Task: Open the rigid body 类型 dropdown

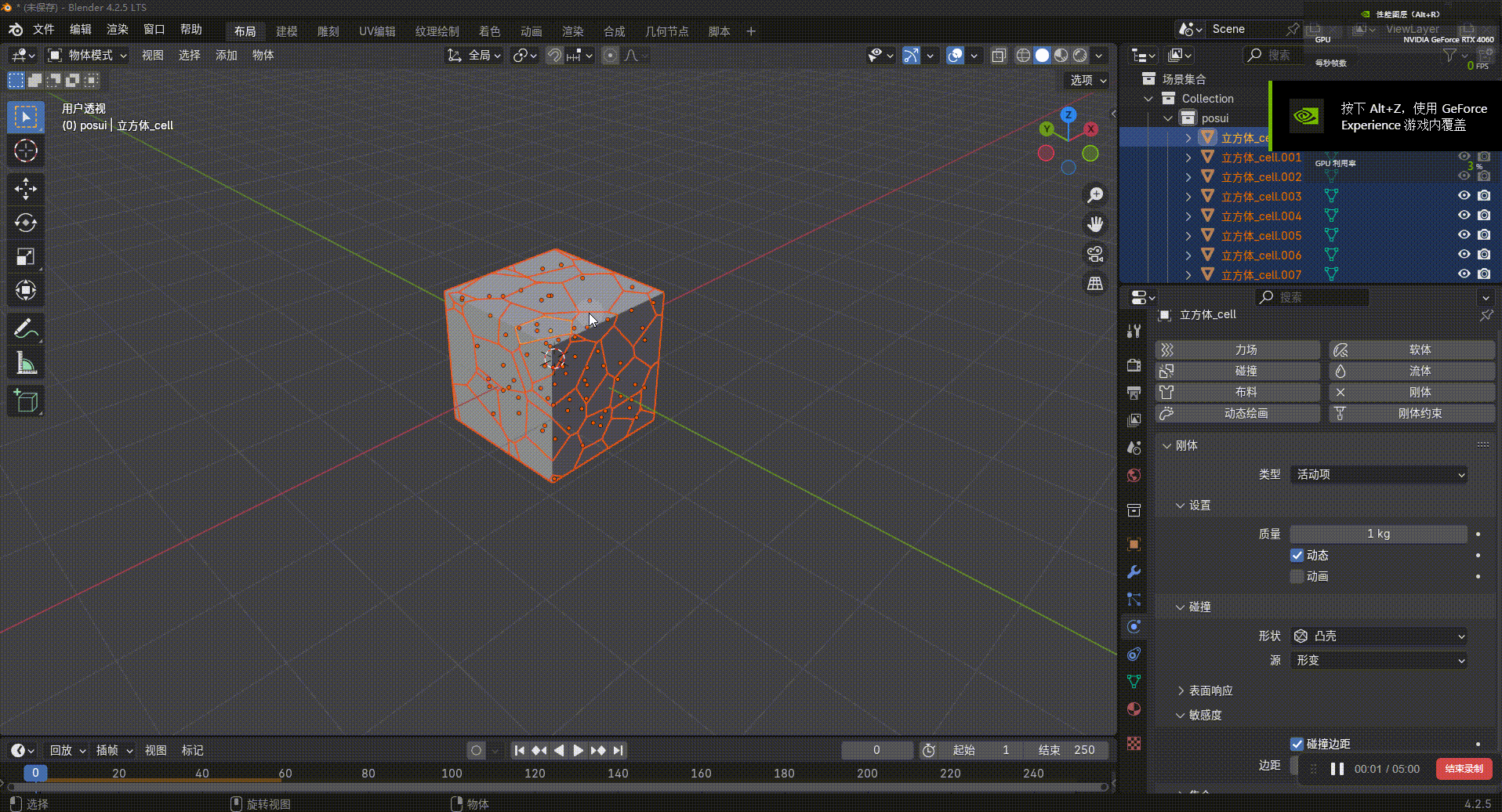Action: tap(1379, 474)
